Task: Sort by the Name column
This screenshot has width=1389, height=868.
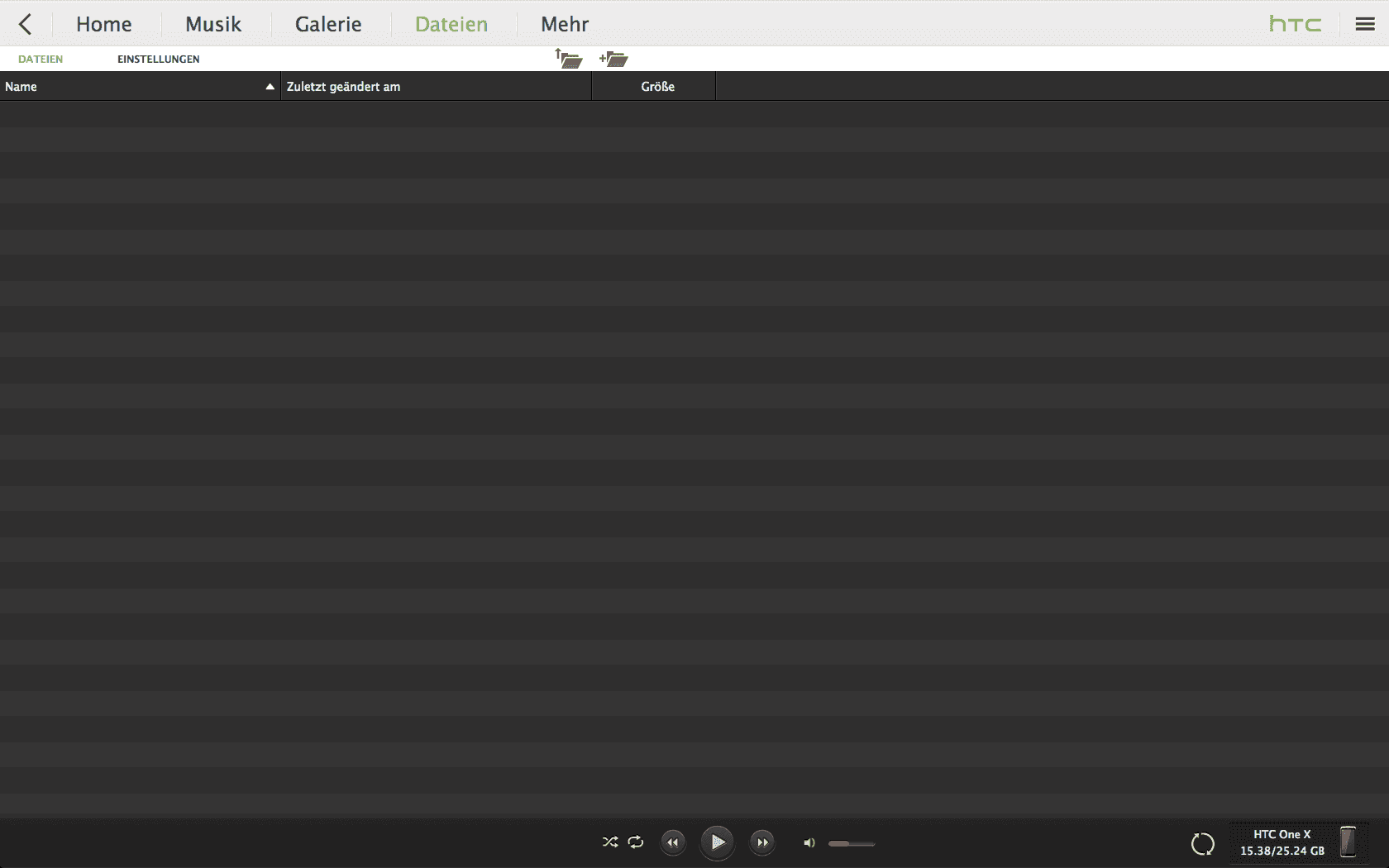Action: click(x=140, y=86)
